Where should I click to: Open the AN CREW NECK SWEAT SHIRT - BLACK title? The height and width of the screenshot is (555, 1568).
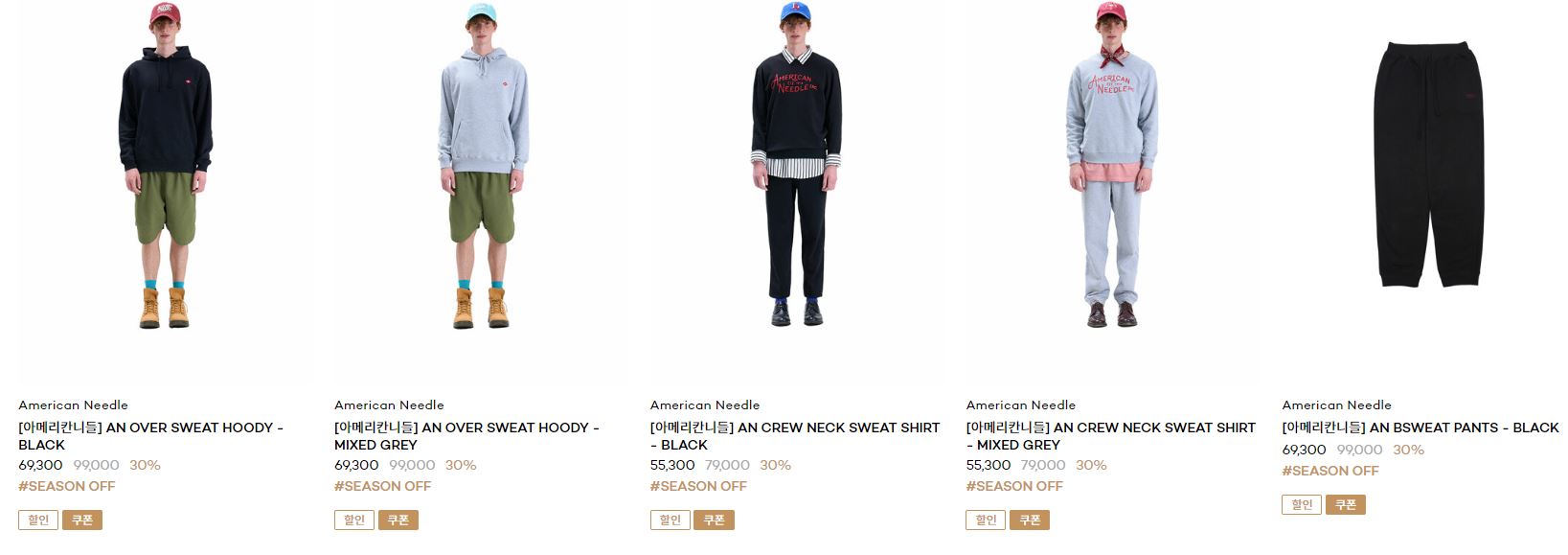click(x=795, y=436)
